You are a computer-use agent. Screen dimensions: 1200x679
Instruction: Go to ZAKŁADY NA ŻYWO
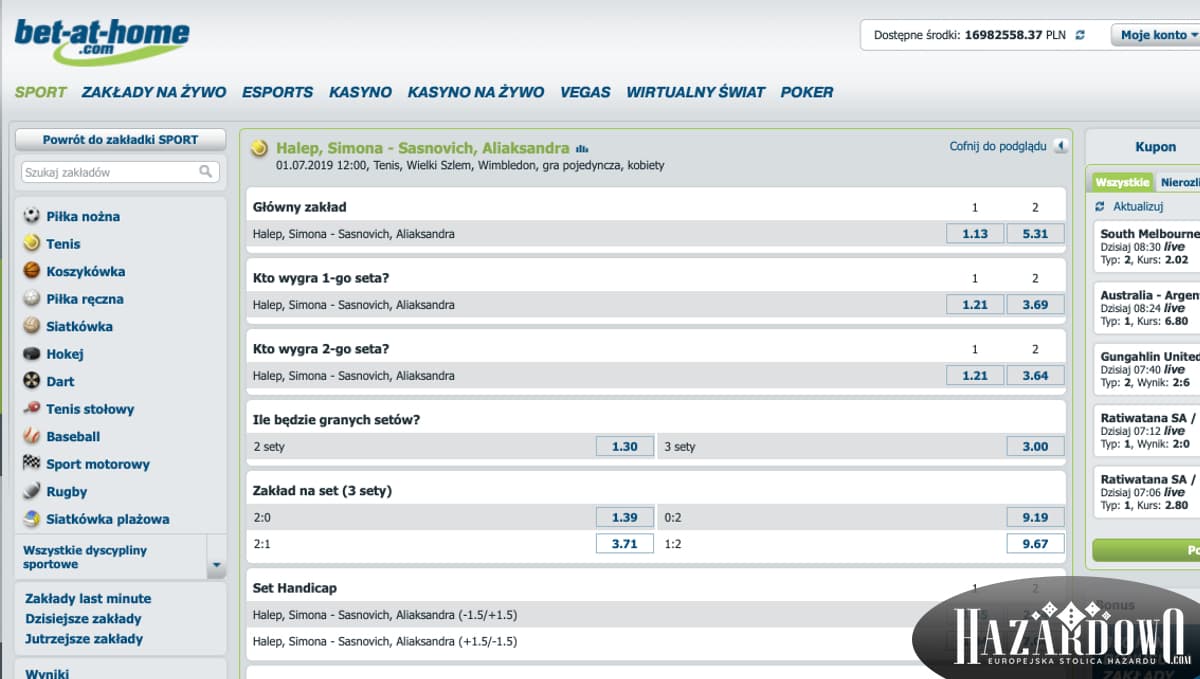click(154, 92)
